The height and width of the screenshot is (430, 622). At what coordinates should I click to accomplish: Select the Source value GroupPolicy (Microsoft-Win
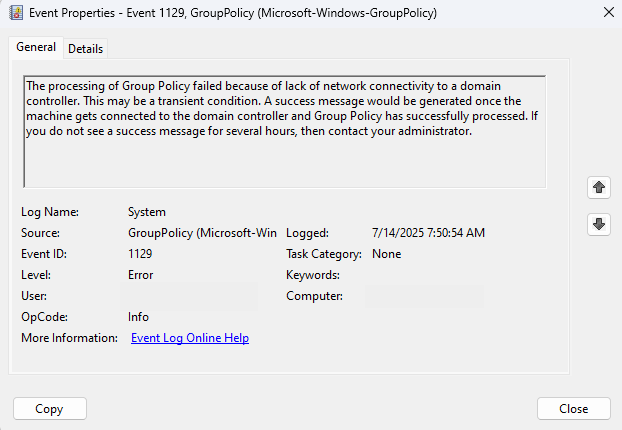point(202,233)
